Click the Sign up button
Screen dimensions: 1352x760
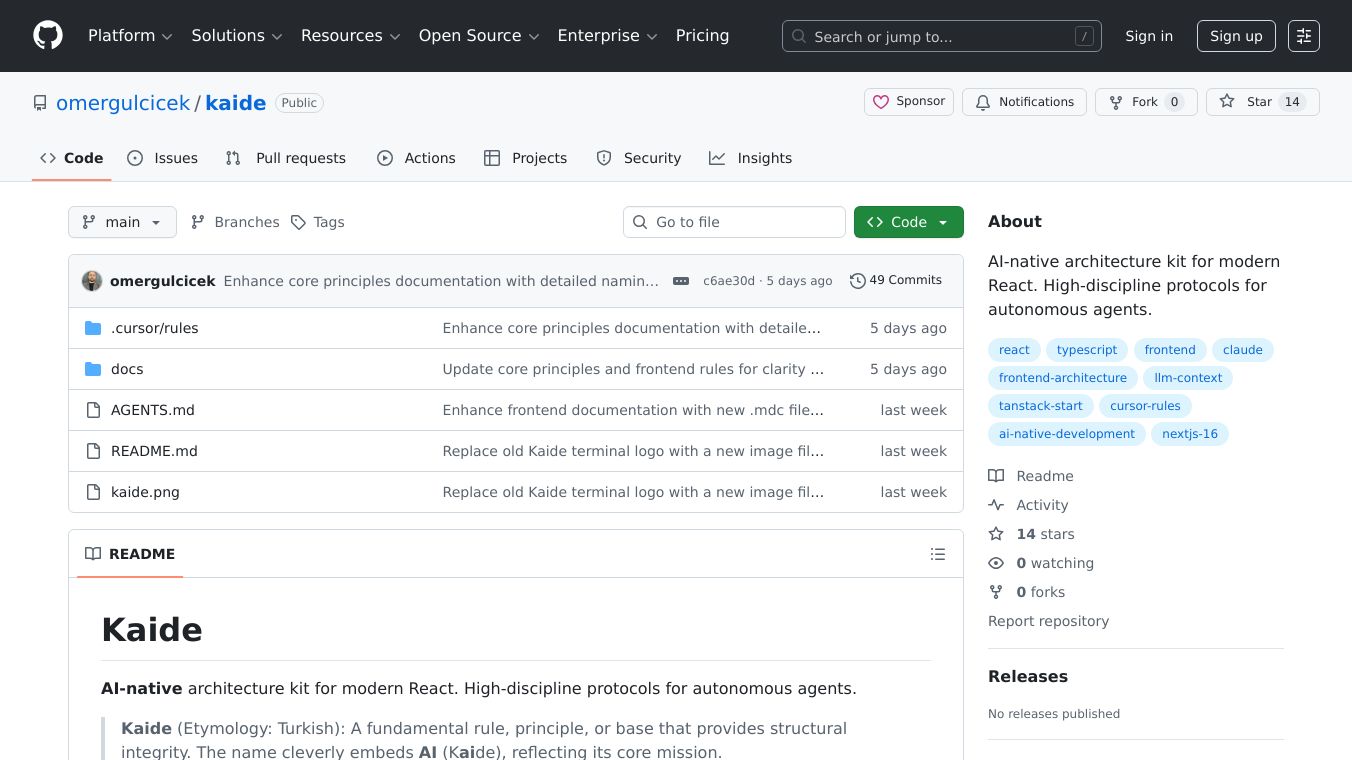(1236, 36)
